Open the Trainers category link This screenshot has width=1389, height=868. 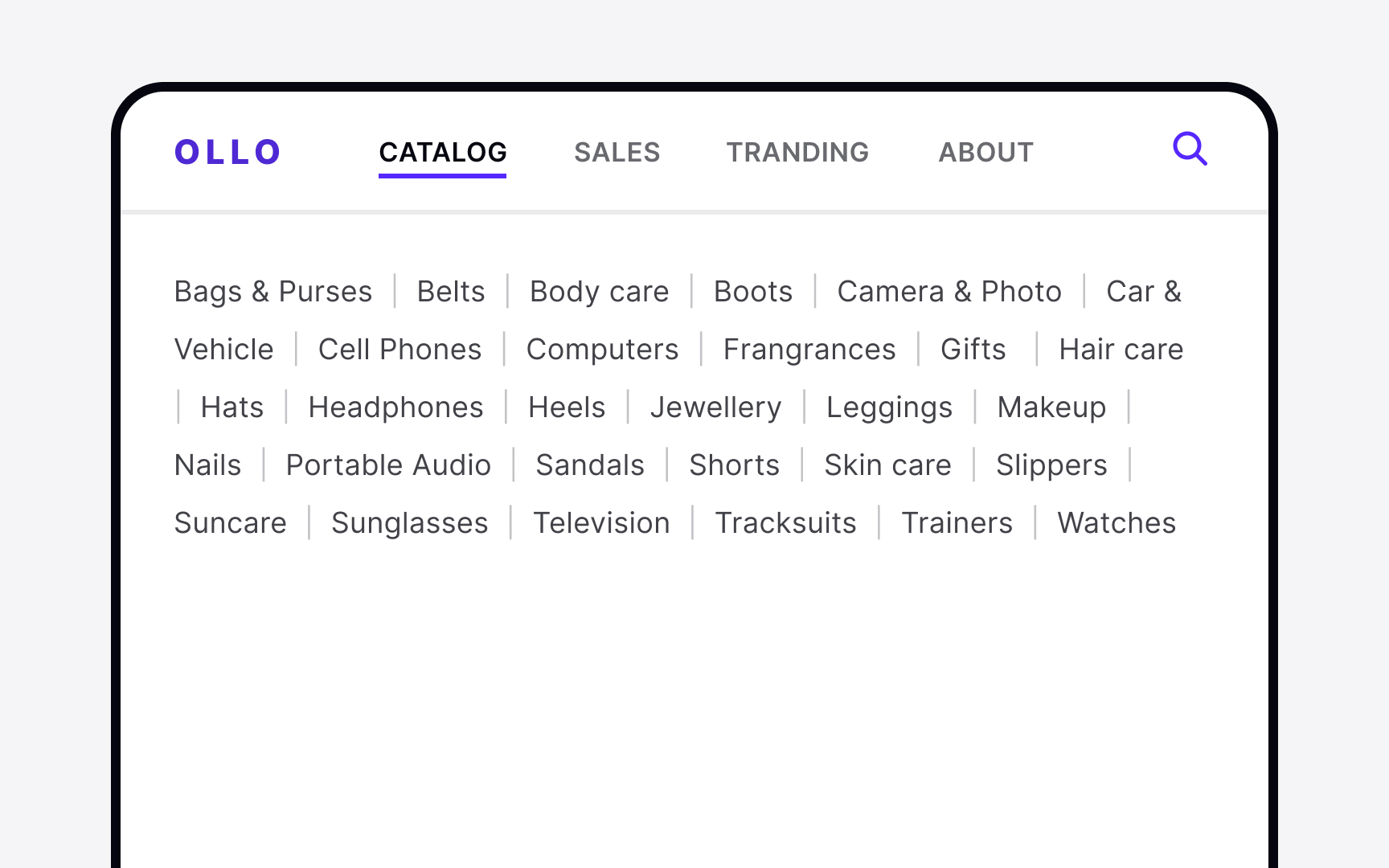click(x=957, y=523)
